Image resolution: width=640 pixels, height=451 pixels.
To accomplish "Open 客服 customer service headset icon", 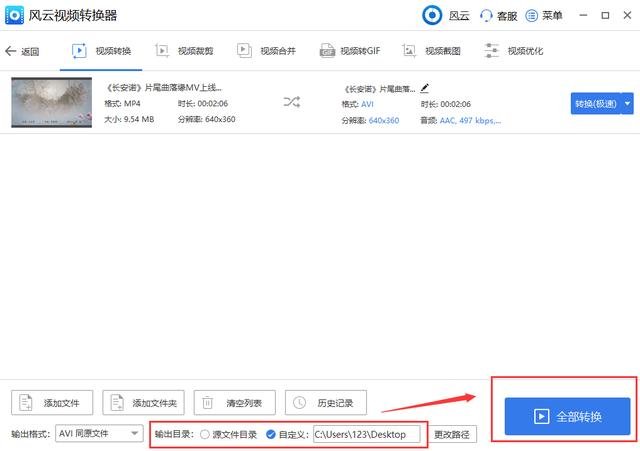I will click(x=486, y=16).
